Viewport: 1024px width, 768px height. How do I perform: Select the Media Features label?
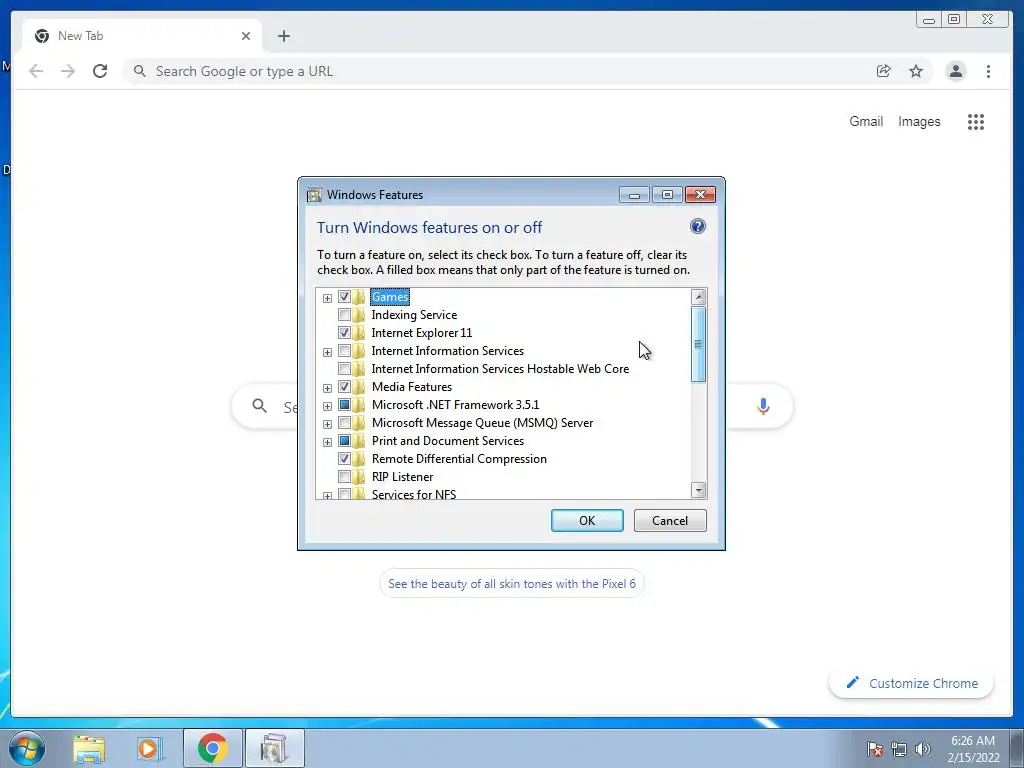pos(411,387)
